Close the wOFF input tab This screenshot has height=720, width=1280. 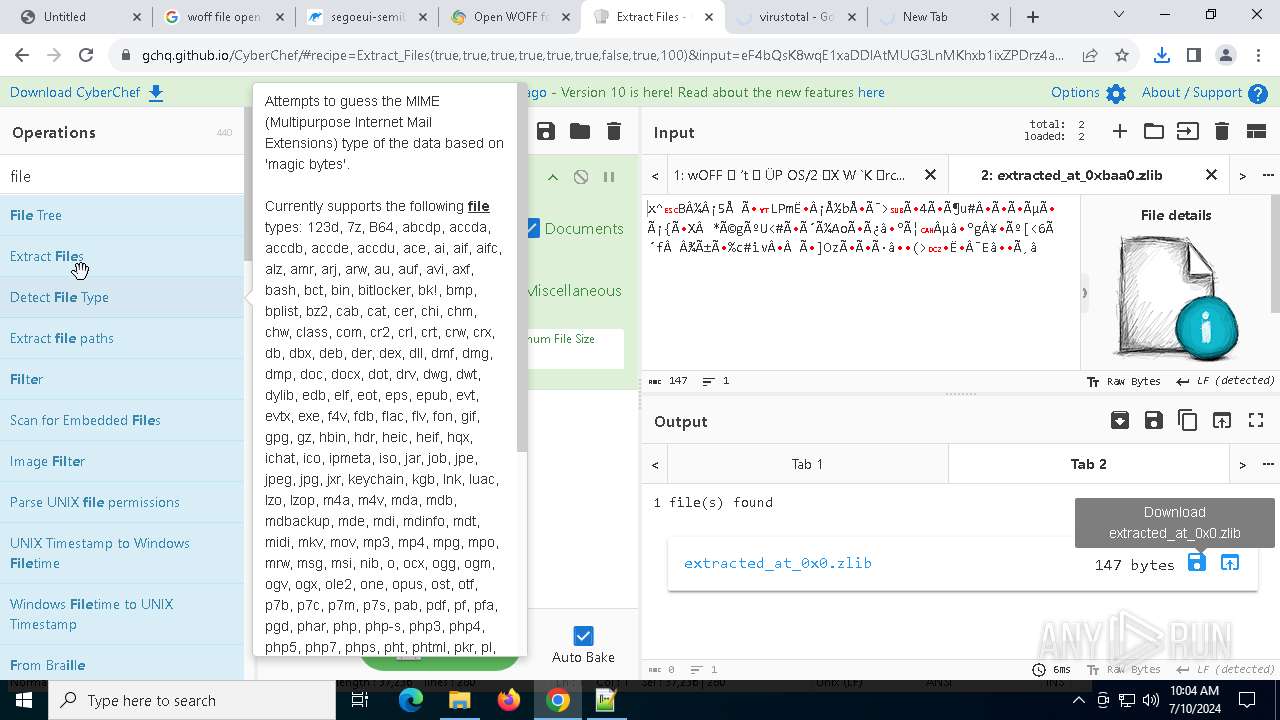tap(930, 175)
